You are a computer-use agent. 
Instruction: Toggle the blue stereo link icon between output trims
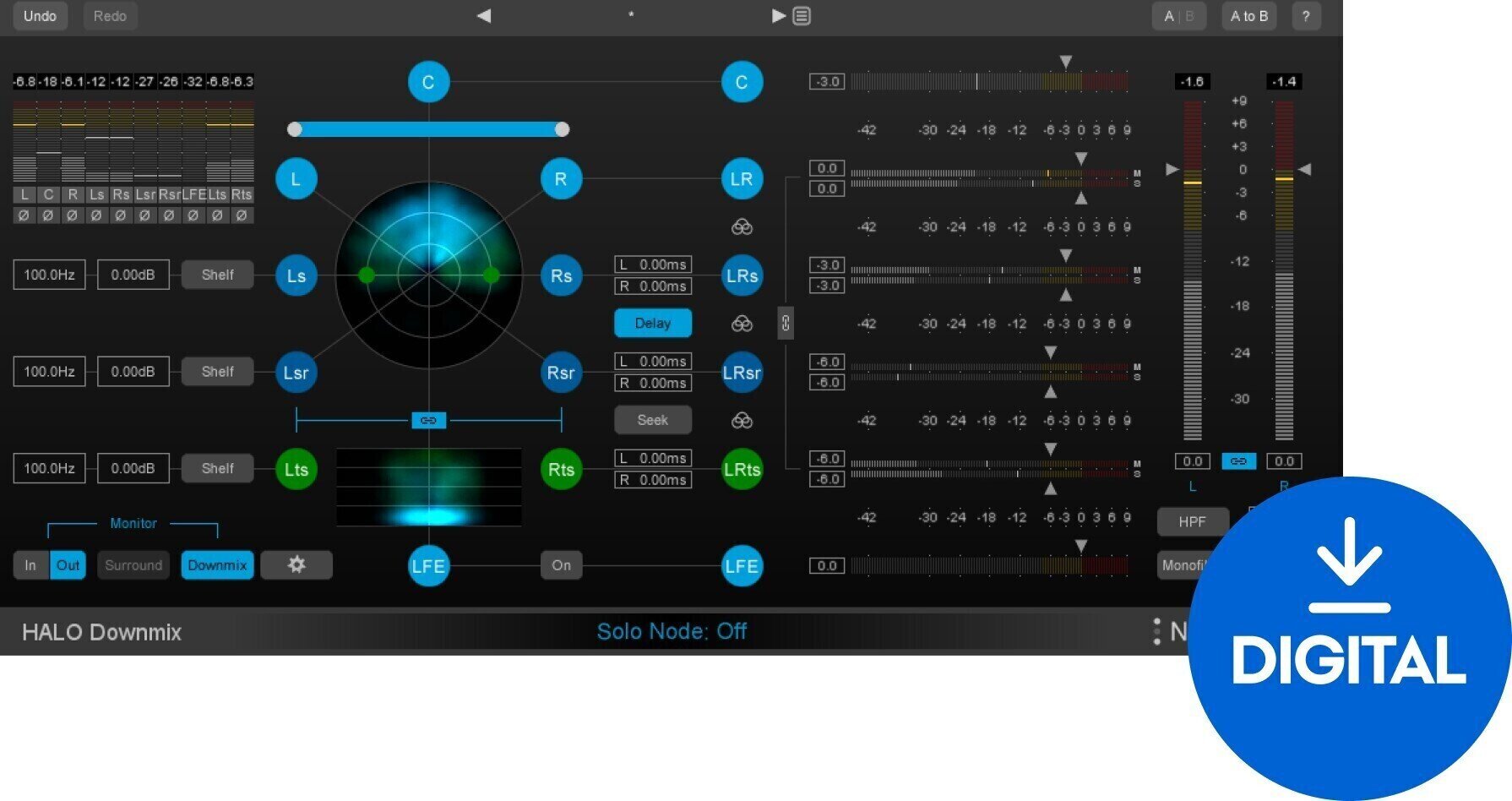pyautogui.click(x=1238, y=461)
